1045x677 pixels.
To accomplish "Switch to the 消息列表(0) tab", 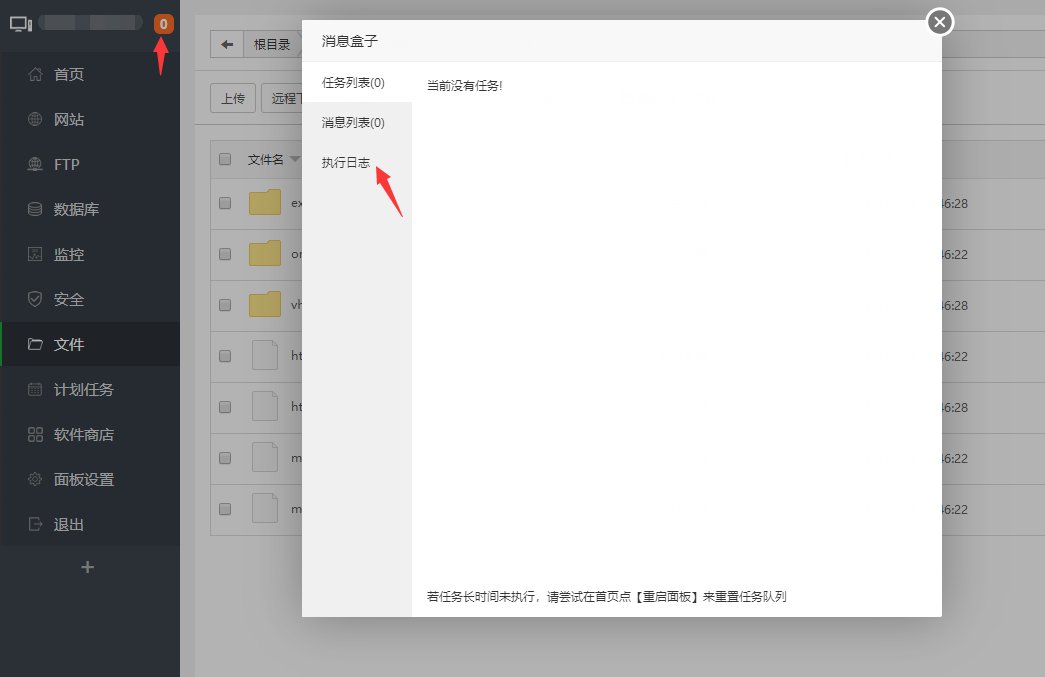I will click(353, 122).
